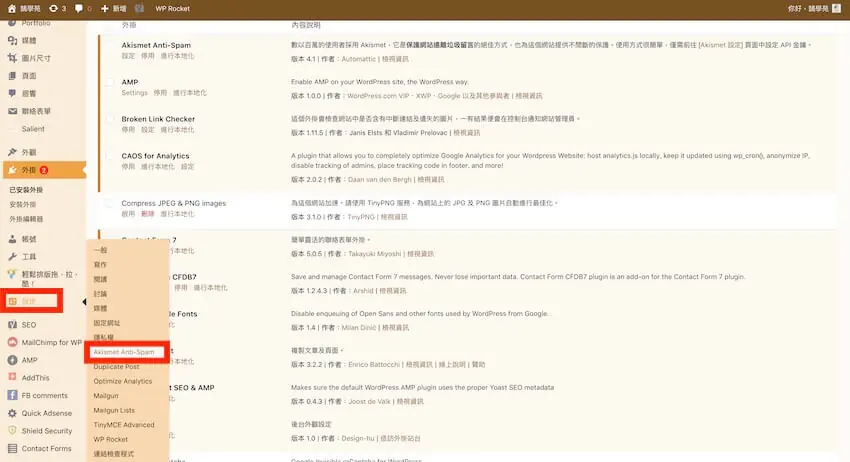The image size is (850, 462).
Task: Click the AMP circle icon in sidebar
Action: pos(12,360)
